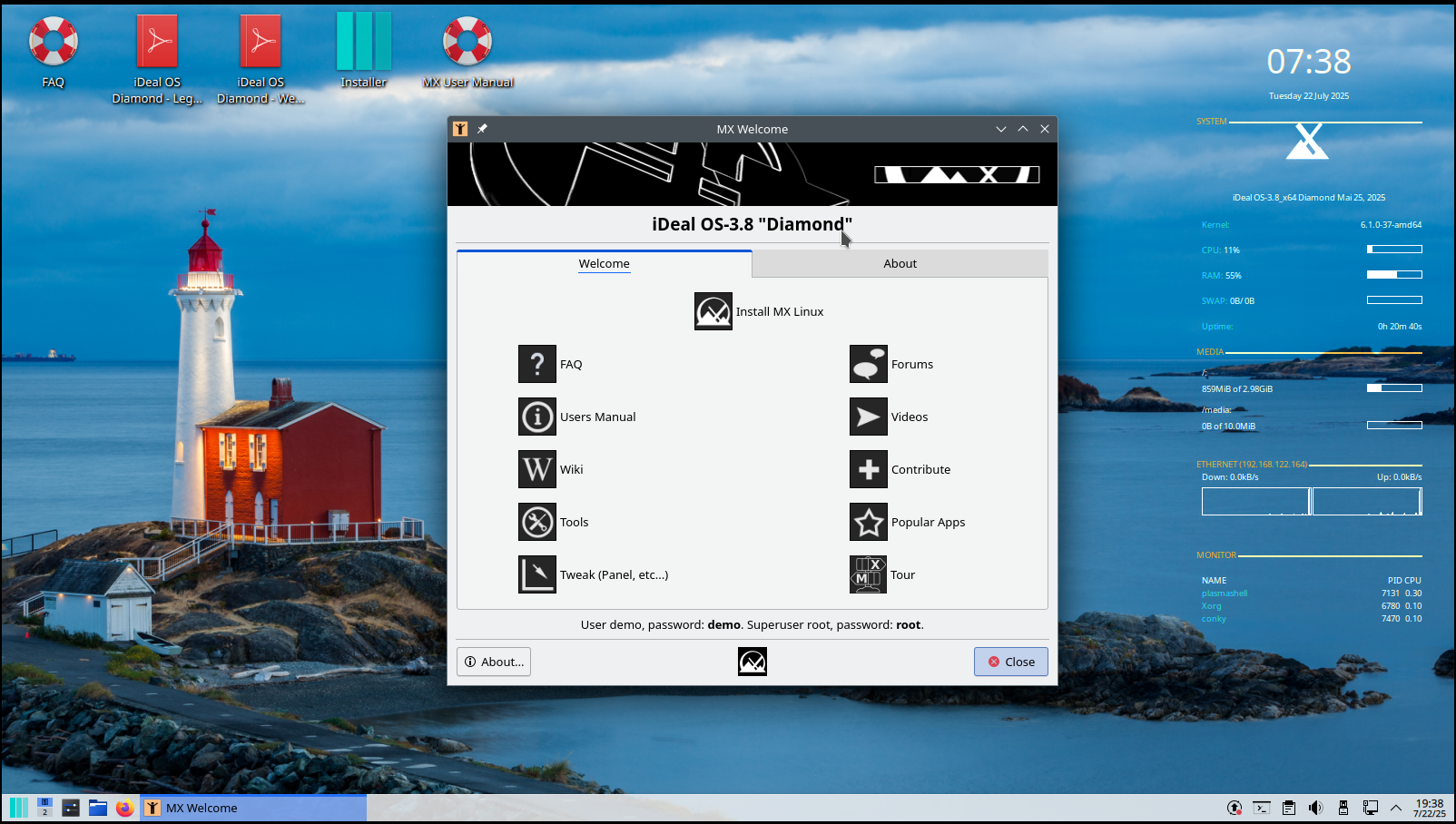Image resolution: width=1456 pixels, height=824 pixels.
Task: Click the Conky network download graph
Action: tap(1256, 501)
